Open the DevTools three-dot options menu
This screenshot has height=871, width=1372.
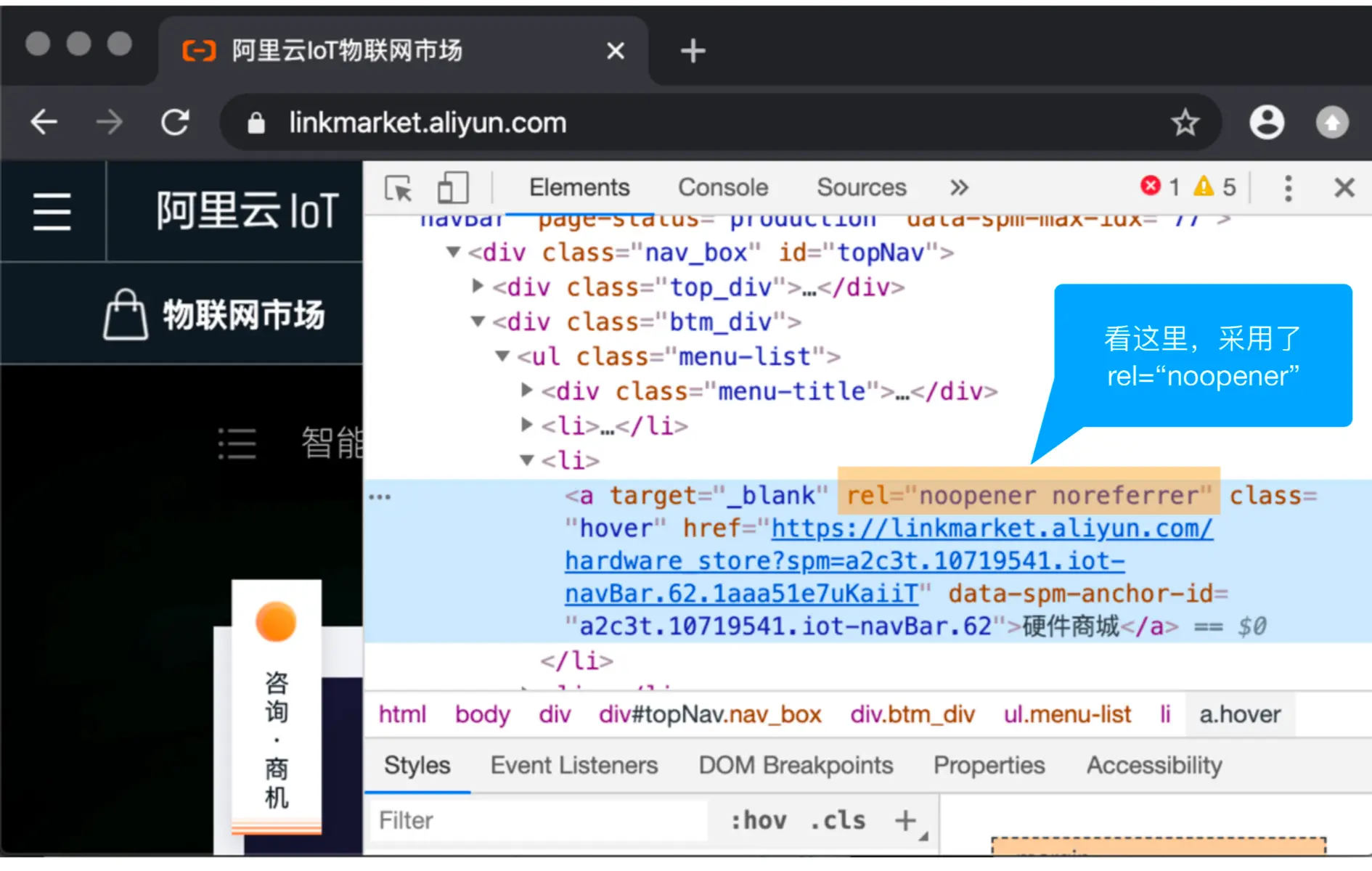(x=1288, y=188)
